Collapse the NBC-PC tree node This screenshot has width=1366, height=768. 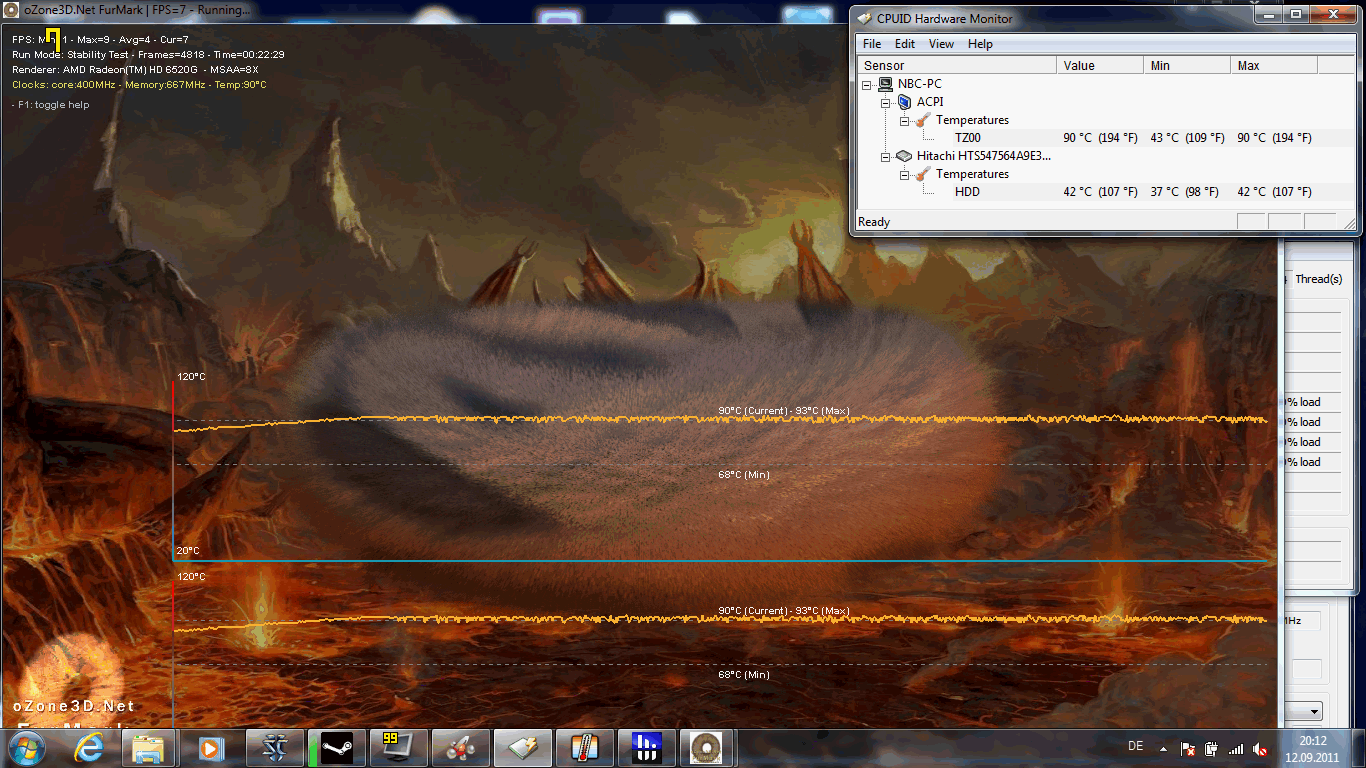(x=867, y=84)
